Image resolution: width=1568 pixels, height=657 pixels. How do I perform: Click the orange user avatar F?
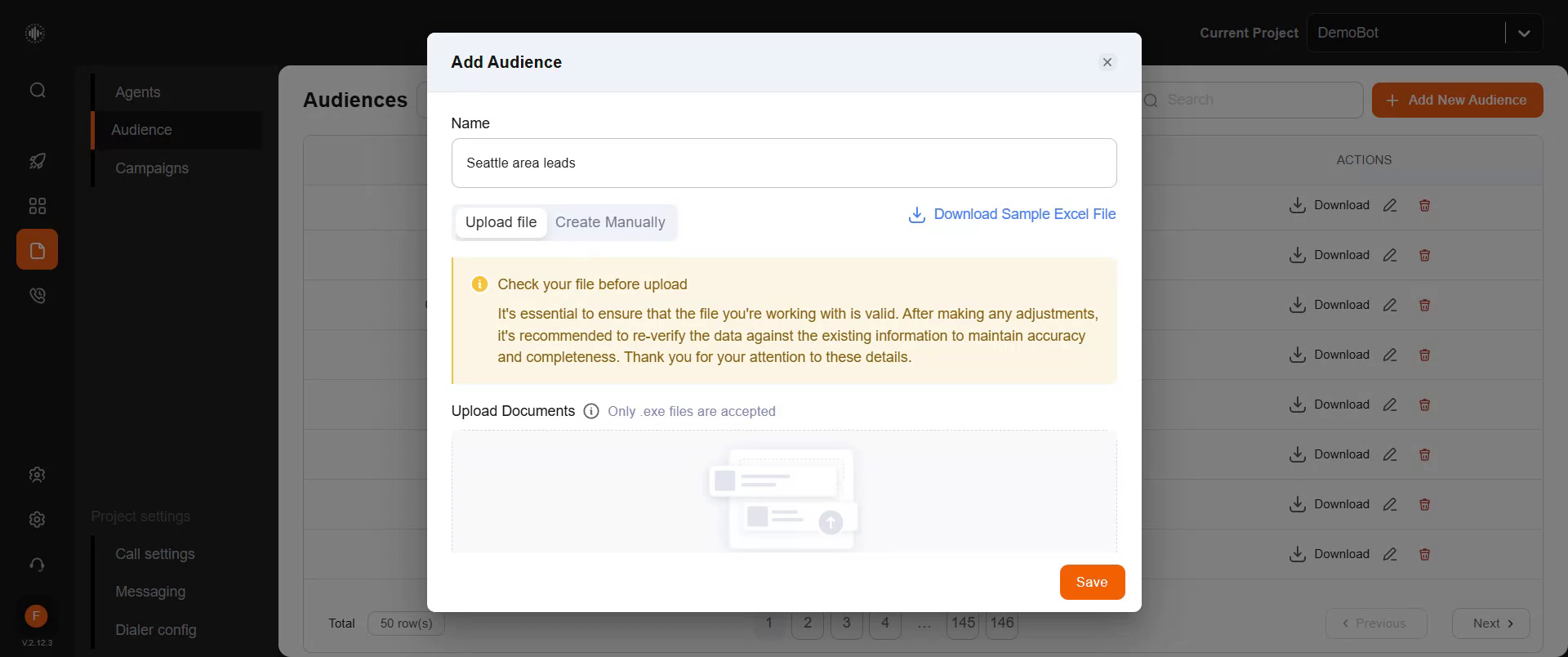(36, 616)
